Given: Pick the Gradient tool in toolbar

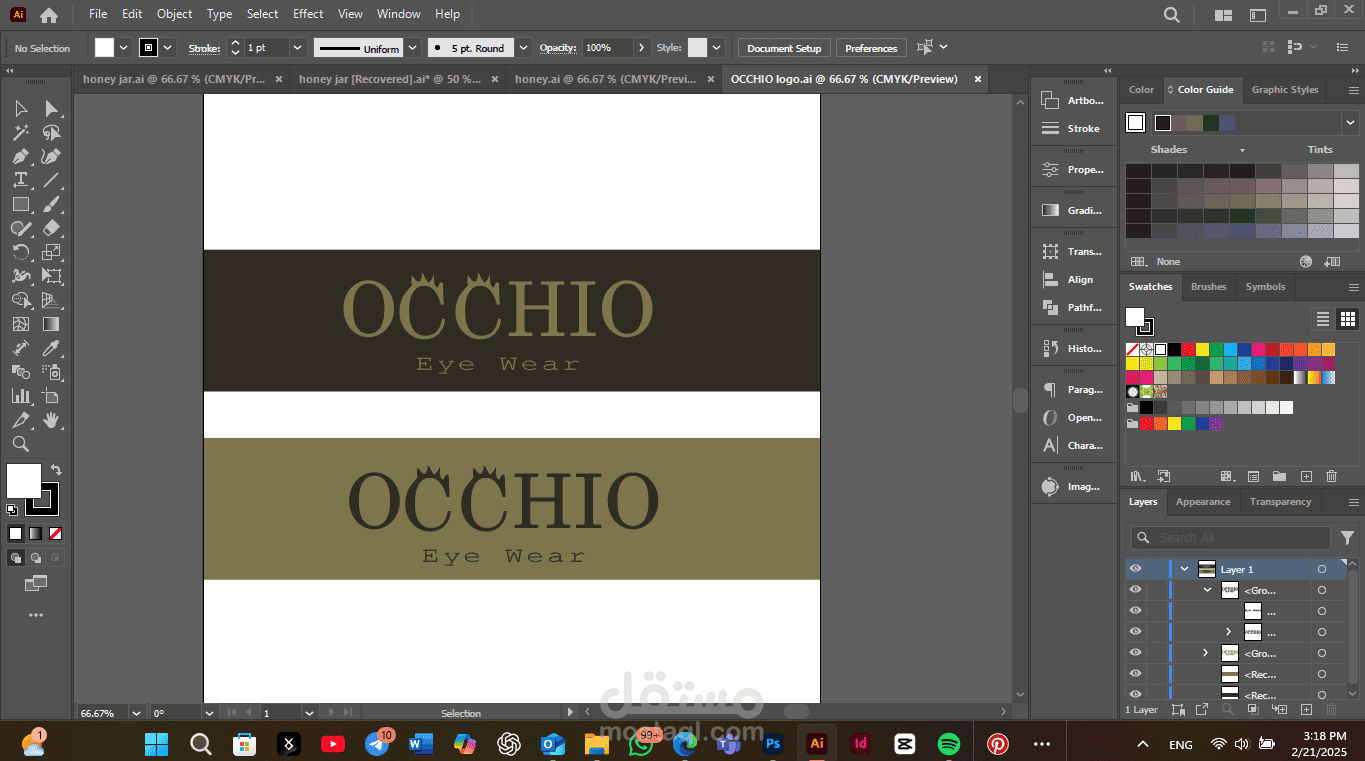Looking at the screenshot, I should [x=51, y=324].
